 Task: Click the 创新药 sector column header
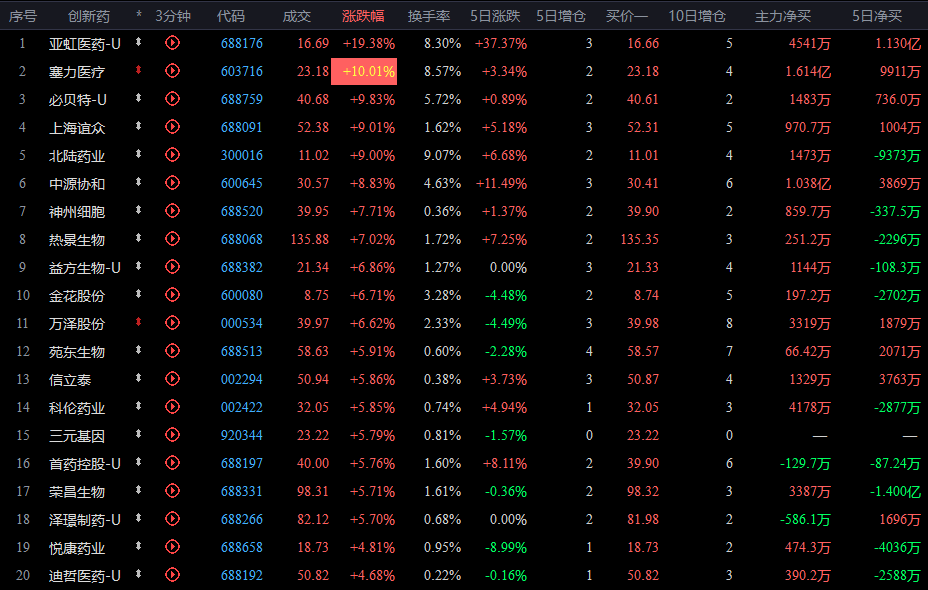89,16
